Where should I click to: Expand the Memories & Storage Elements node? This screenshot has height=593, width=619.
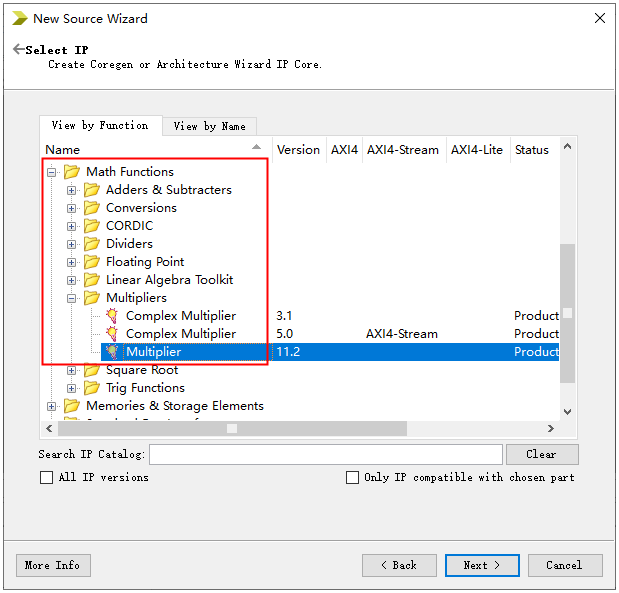[52, 406]
